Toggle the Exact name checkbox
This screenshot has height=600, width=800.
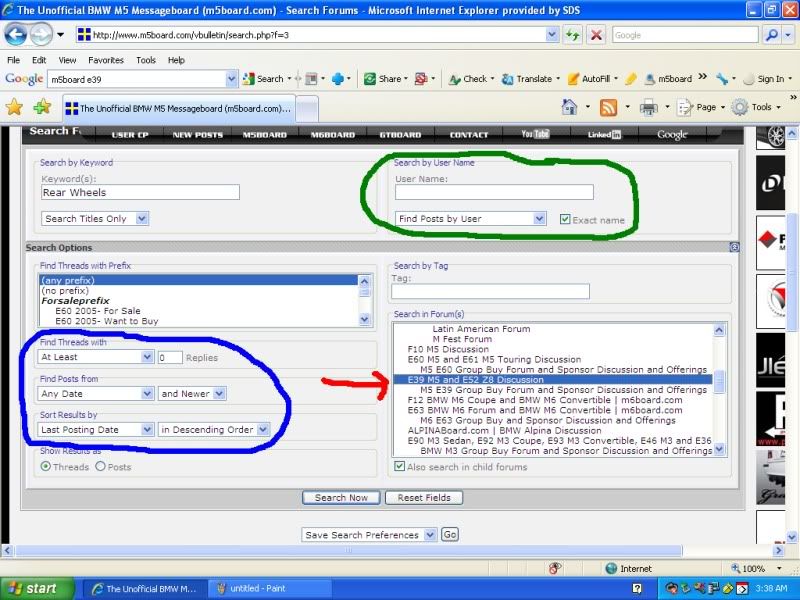click(565, 219)
